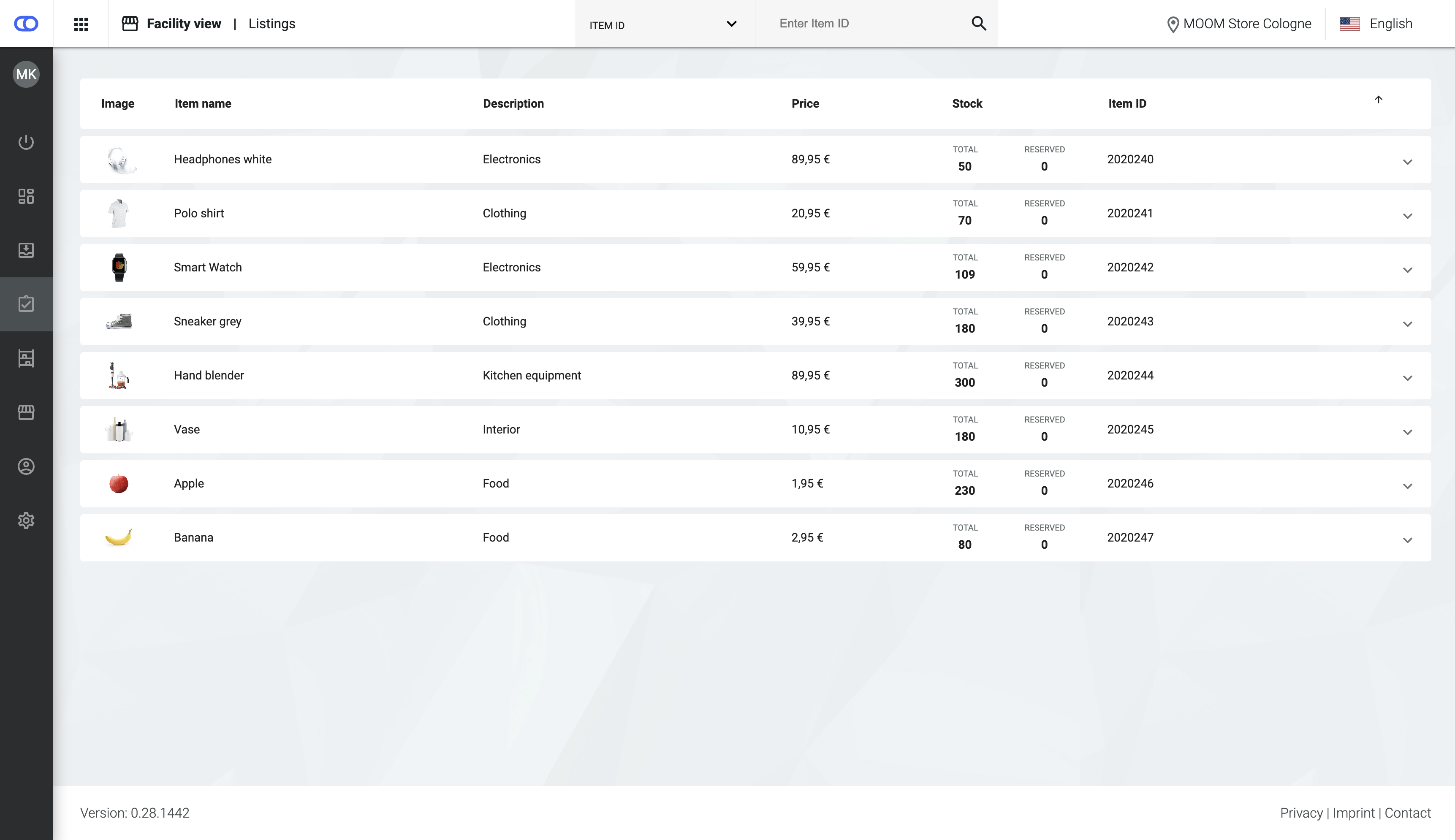Open the Privacy link
This screenshot has width=1455, height=840.
click(1301, 813)
